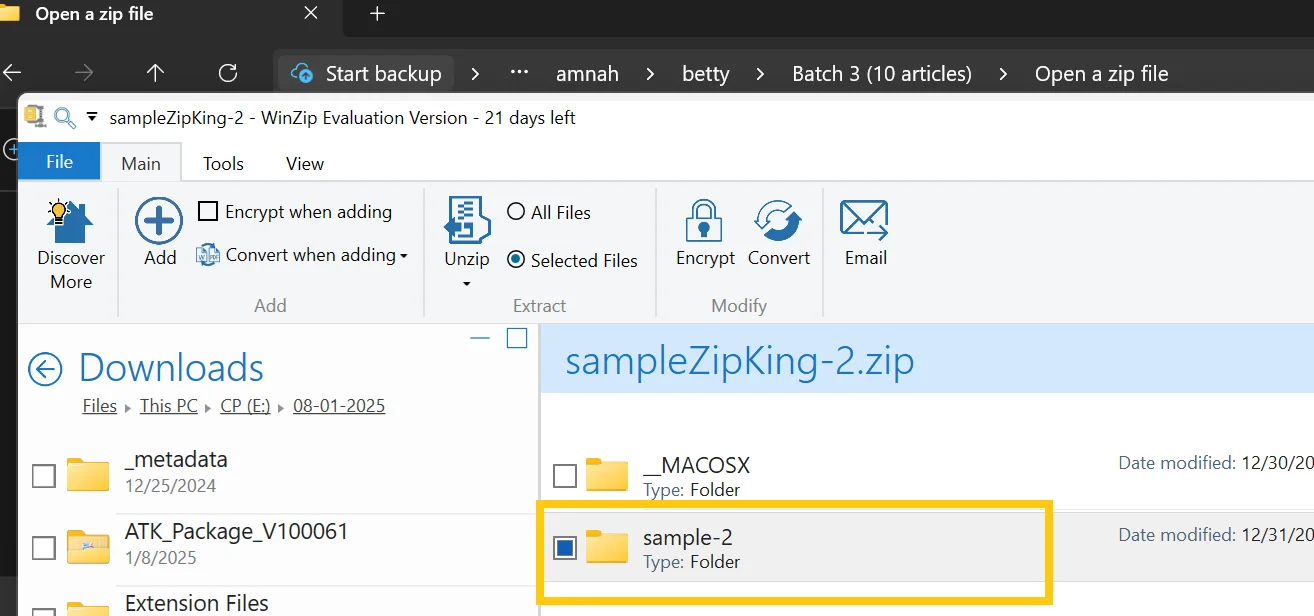Click the _metadata folder icon
Viewport: 1314px width, 616px height.
pos(88,473)
